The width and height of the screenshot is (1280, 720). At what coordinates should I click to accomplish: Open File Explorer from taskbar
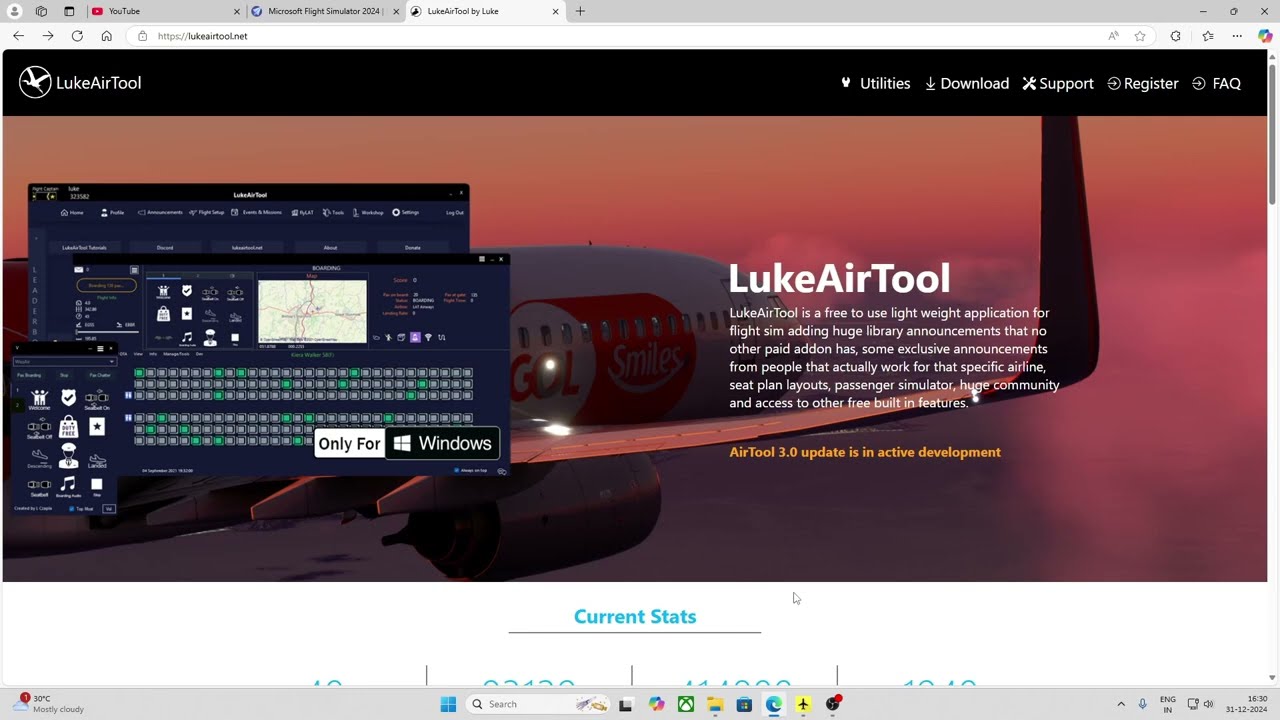click(715, 704)
